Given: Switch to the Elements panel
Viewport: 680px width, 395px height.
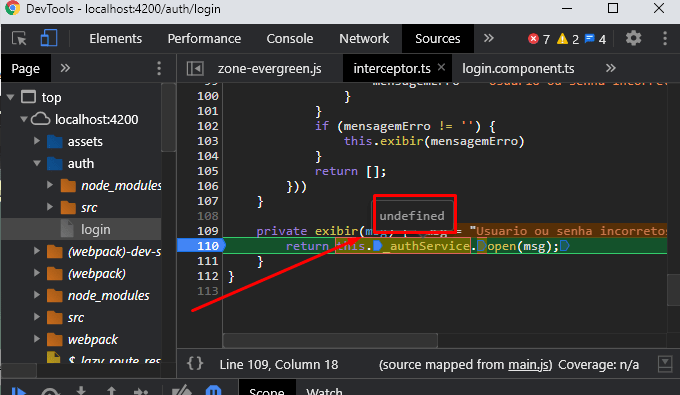Looking at the screenshot, I should [115, 39].
